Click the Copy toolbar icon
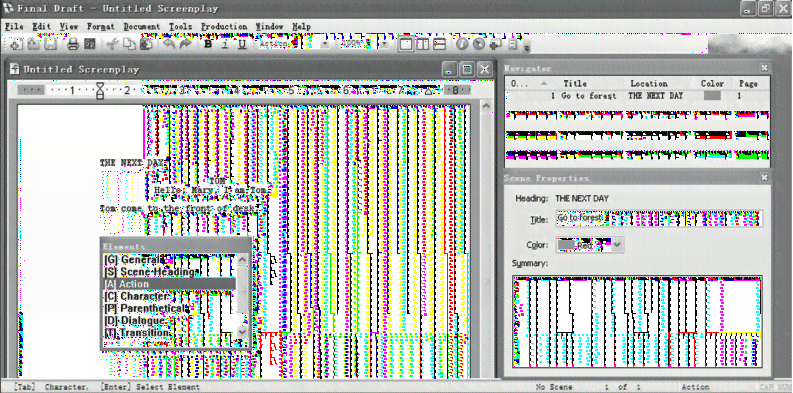The image size is (793, 393). [129, 45]
